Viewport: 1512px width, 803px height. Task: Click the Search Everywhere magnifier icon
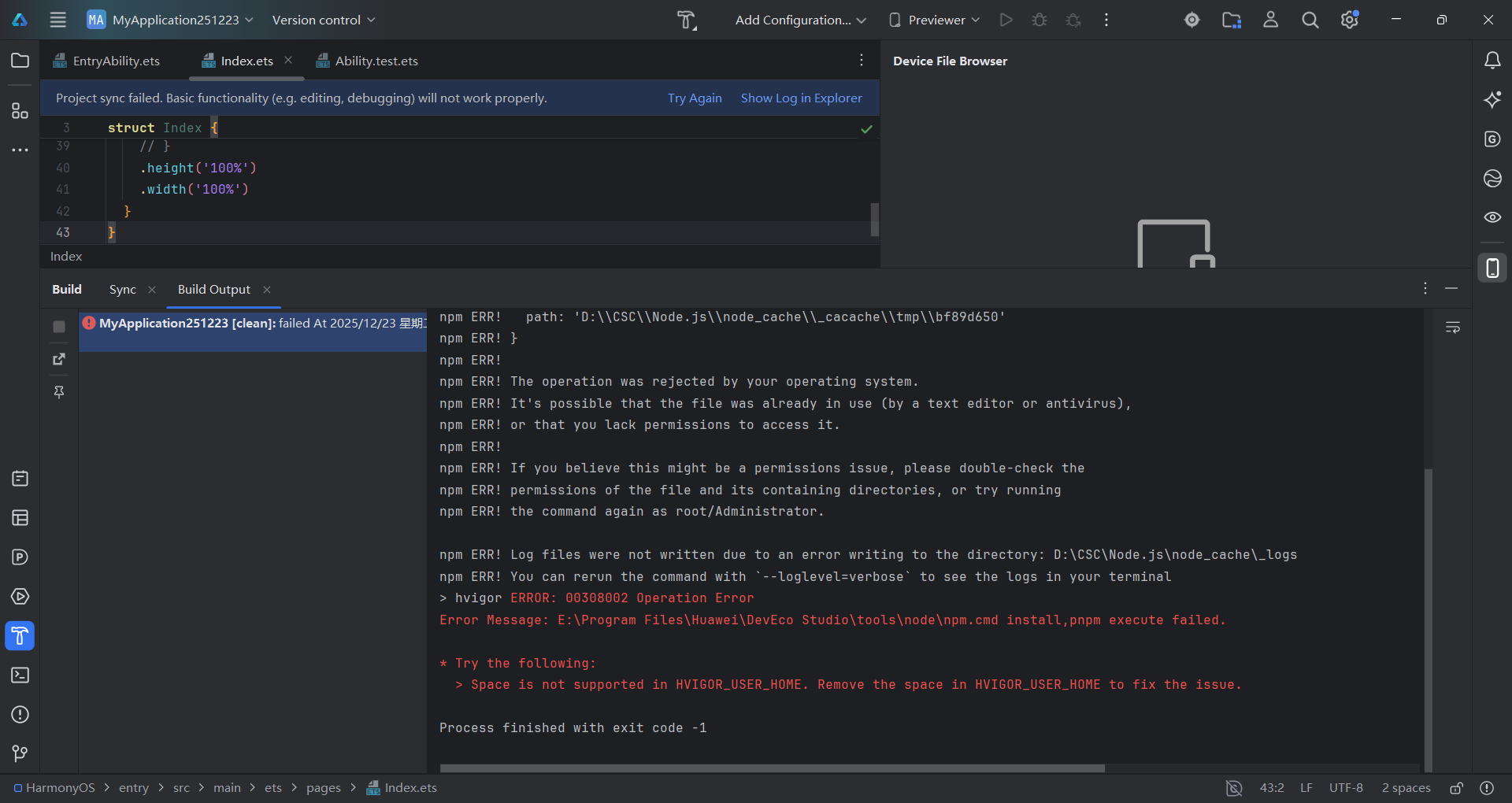coord(1310,20)
